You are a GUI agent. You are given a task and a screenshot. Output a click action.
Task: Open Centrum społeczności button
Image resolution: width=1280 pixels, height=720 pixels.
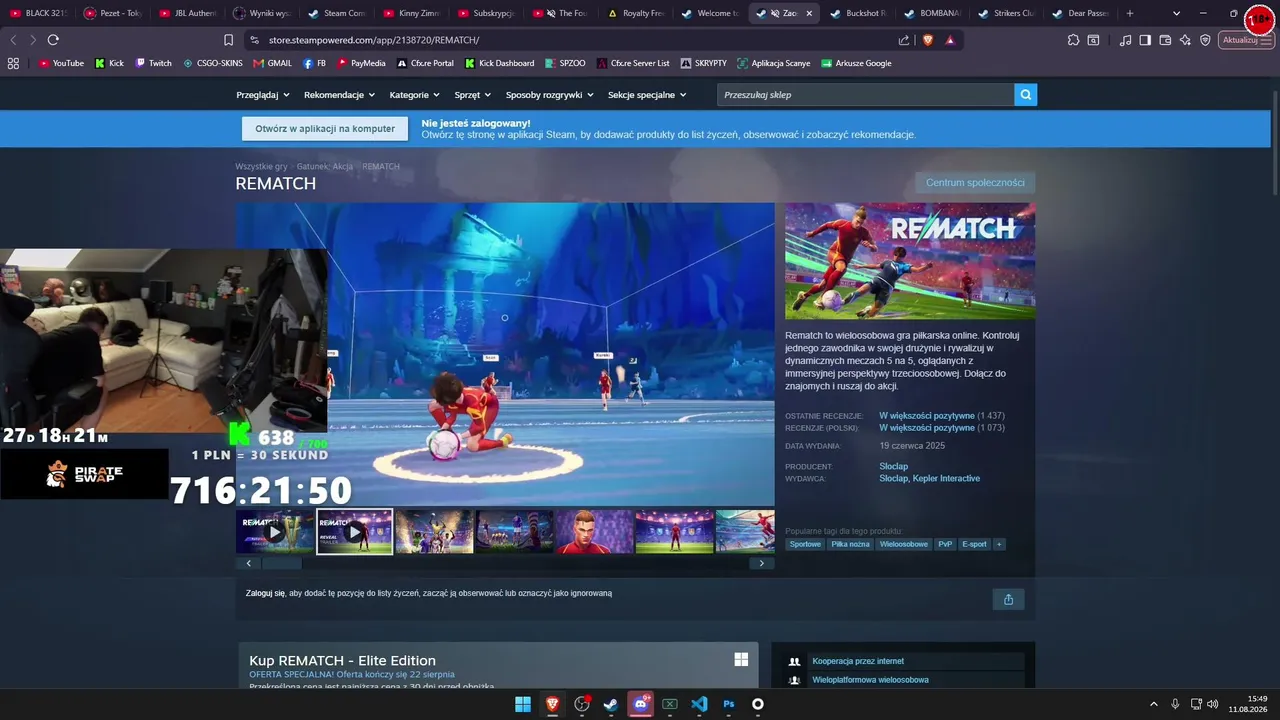coord(975,183)
